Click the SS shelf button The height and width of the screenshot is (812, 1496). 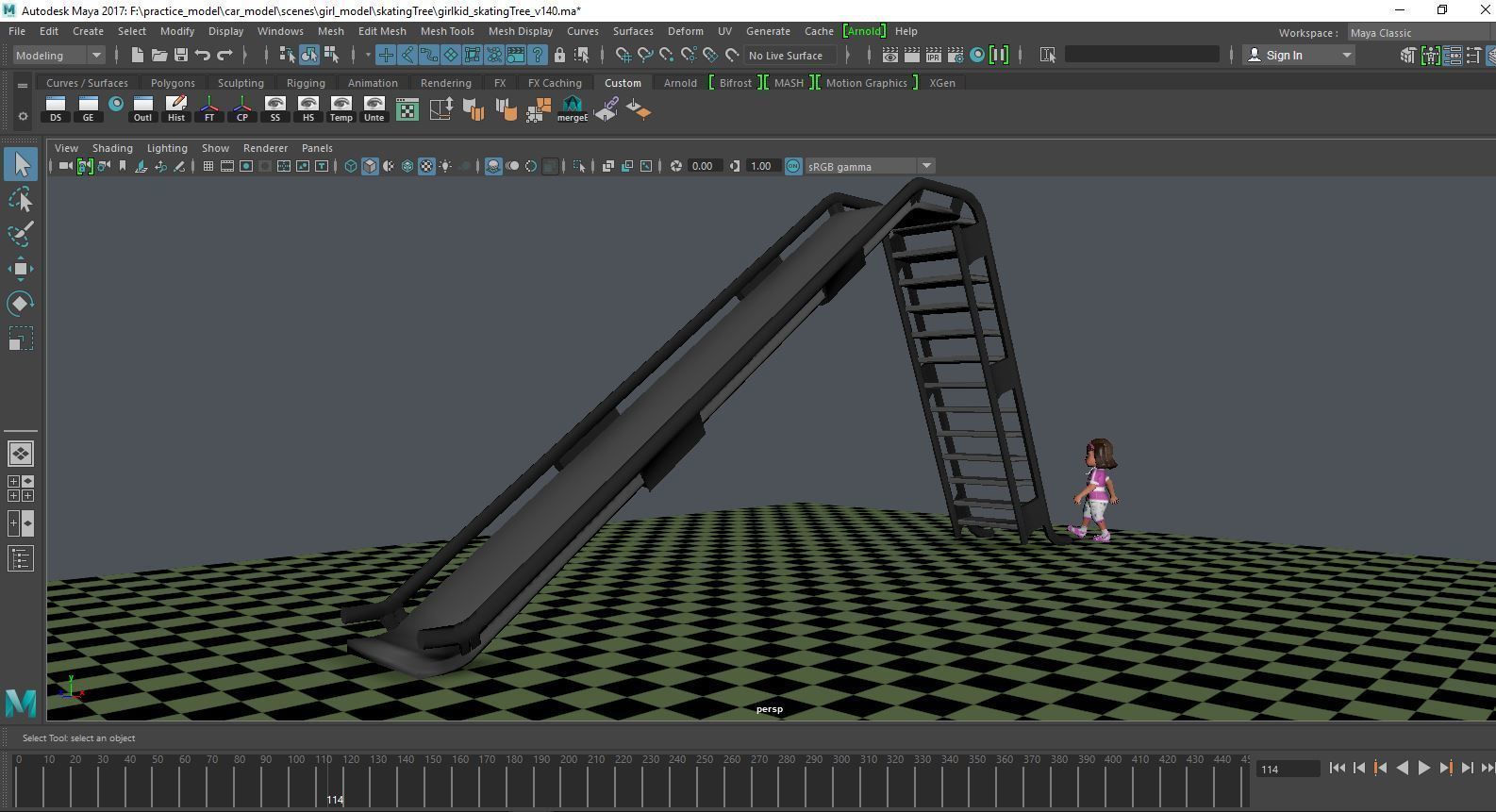tap(275, 109)
